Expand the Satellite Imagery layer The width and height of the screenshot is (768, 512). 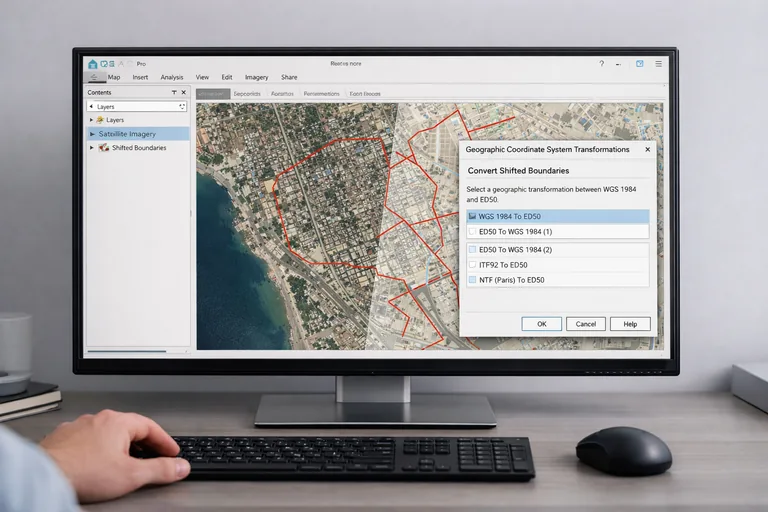[92, 134]
